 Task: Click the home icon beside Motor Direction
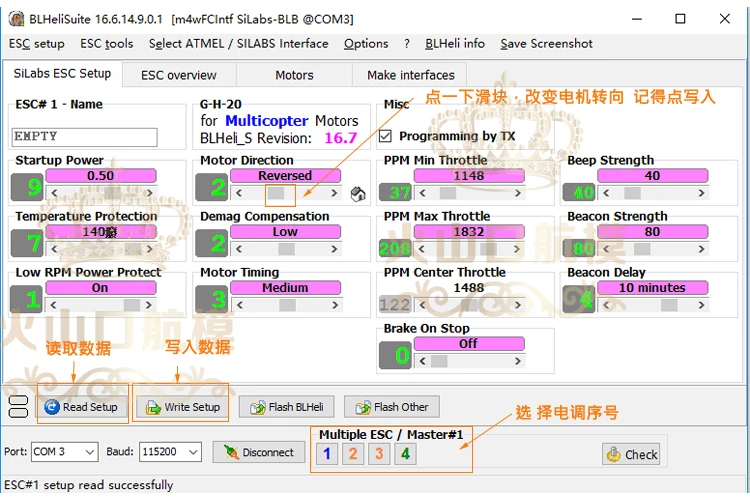(358, 194)
